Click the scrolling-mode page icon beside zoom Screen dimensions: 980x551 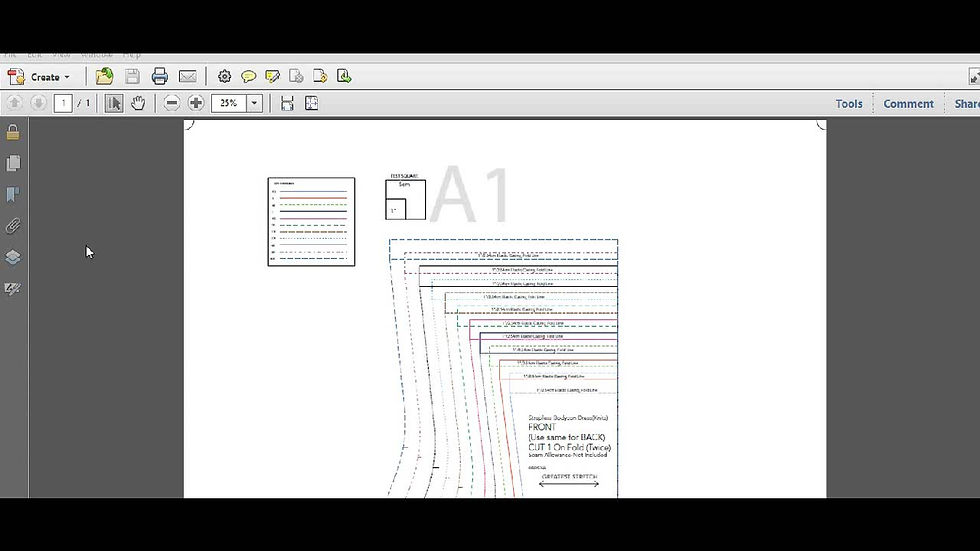pyautogui.click(x=287, y=103)
